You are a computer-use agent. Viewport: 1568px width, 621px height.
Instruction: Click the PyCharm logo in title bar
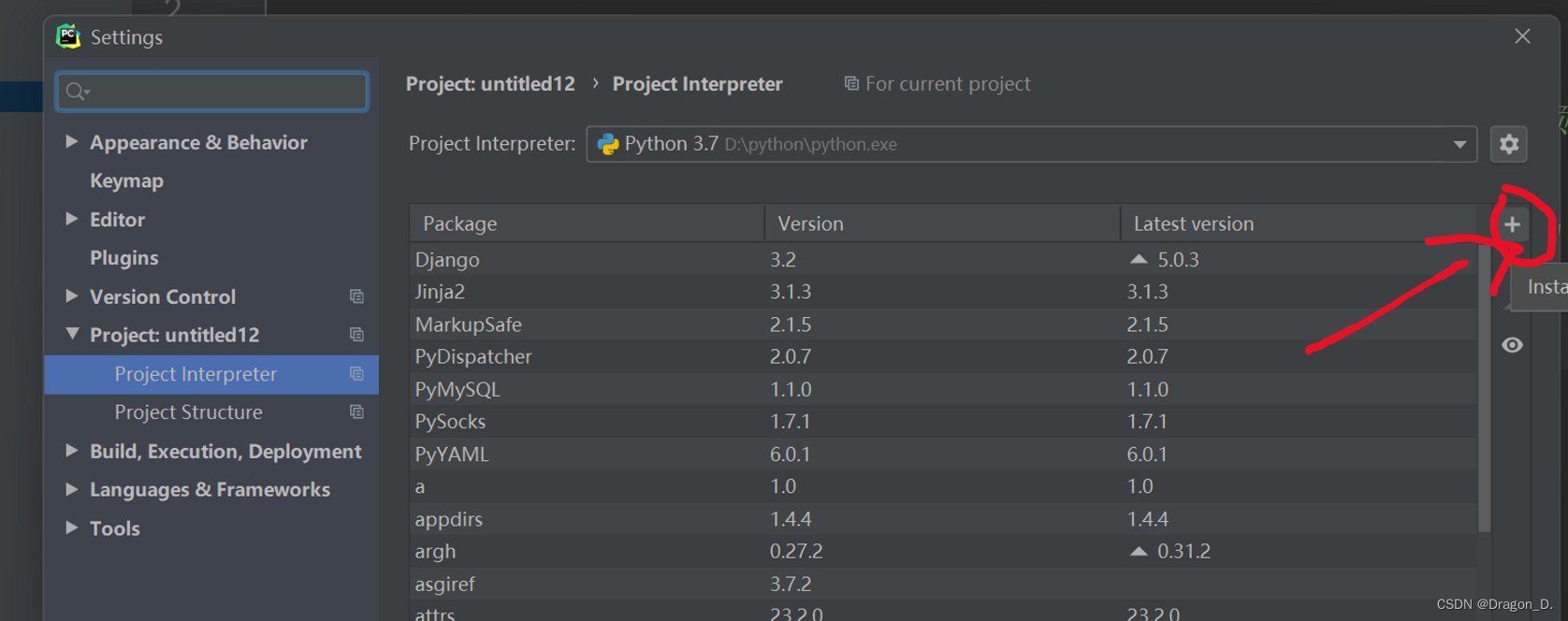(68, 36)
